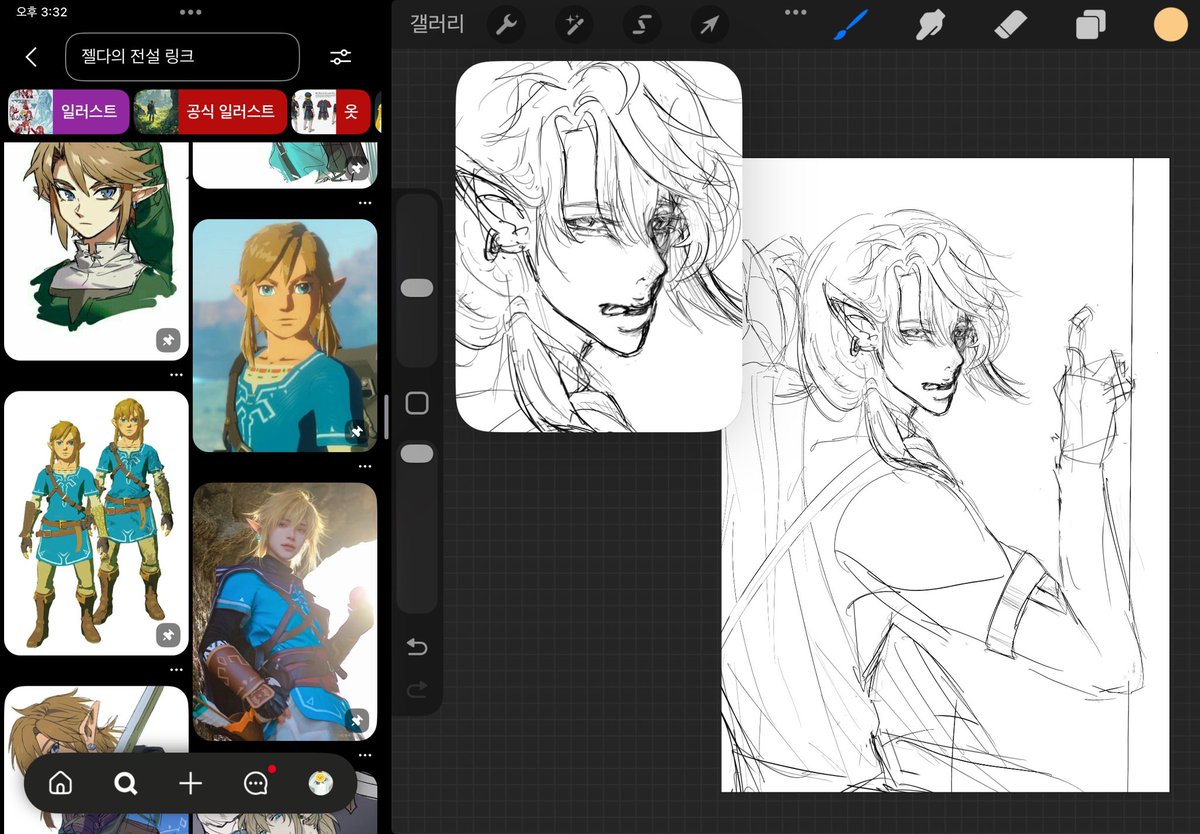Focus the search field reading 젤다의 전설 링크
Viewport: 1200px width, 834px height.
pos(182,57)
